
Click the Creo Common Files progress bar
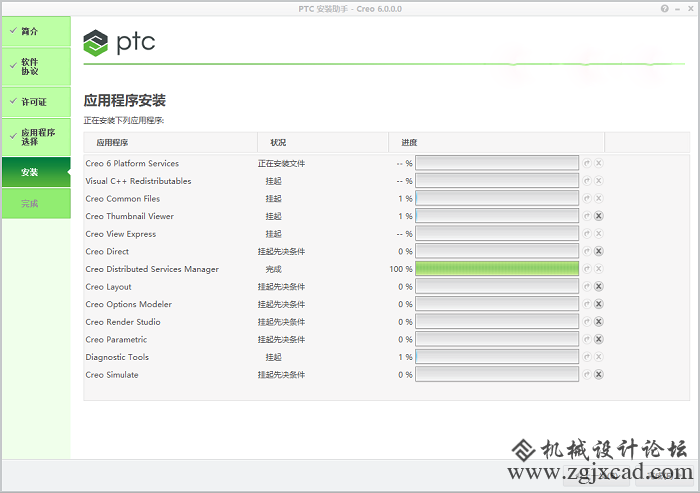[x=497, y=198]
